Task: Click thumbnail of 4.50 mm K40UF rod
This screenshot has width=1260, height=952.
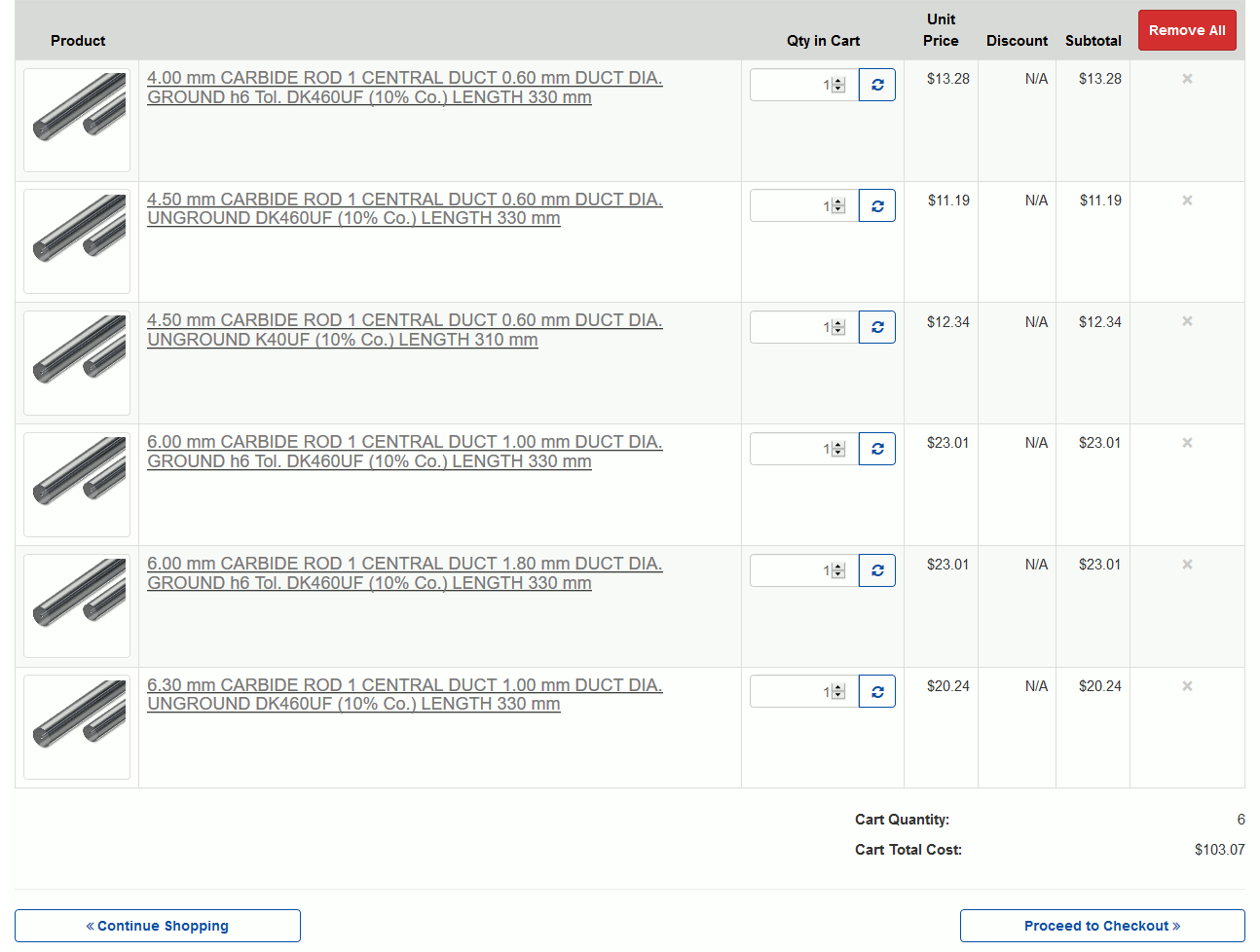Action: [x=77, y=363]
